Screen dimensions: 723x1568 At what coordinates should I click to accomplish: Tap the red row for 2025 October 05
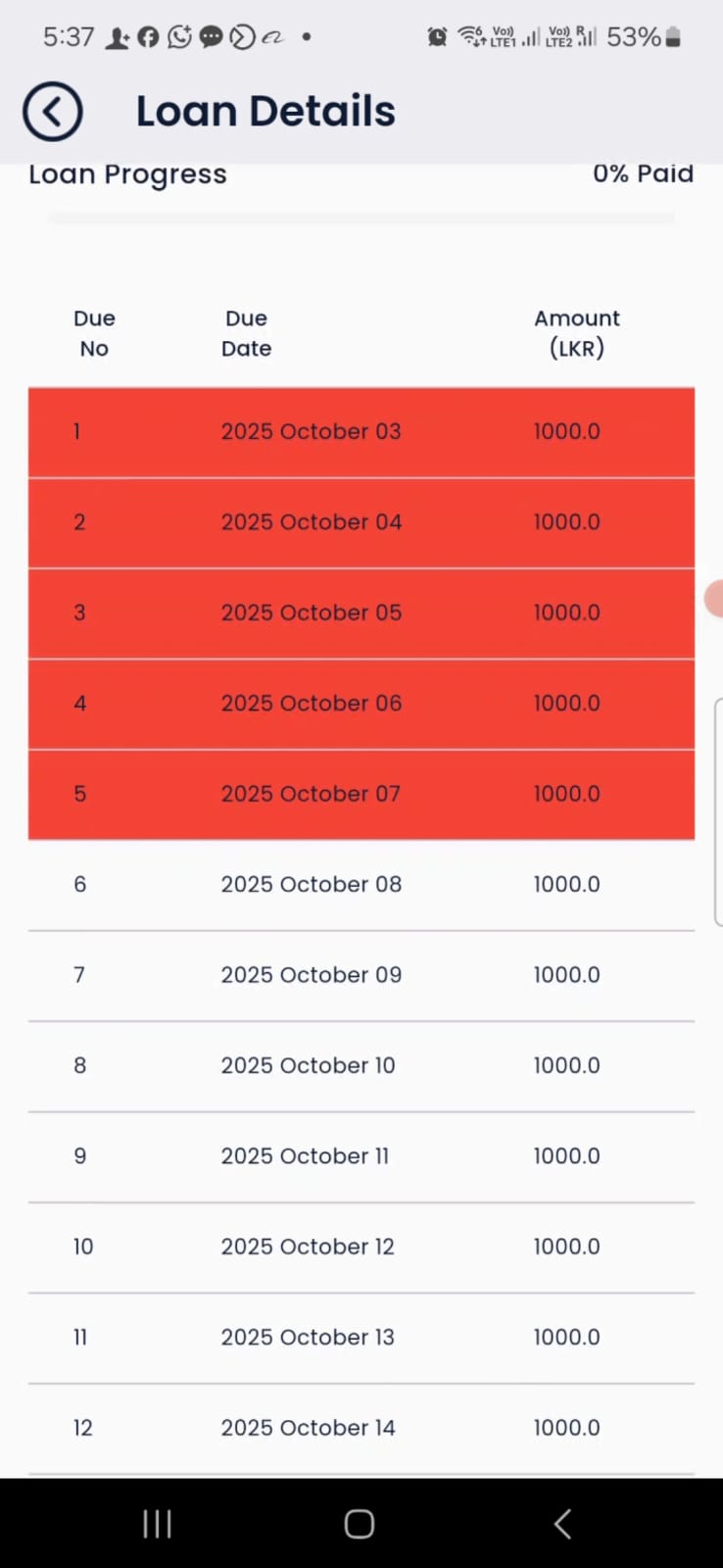(x=361, y=612)
